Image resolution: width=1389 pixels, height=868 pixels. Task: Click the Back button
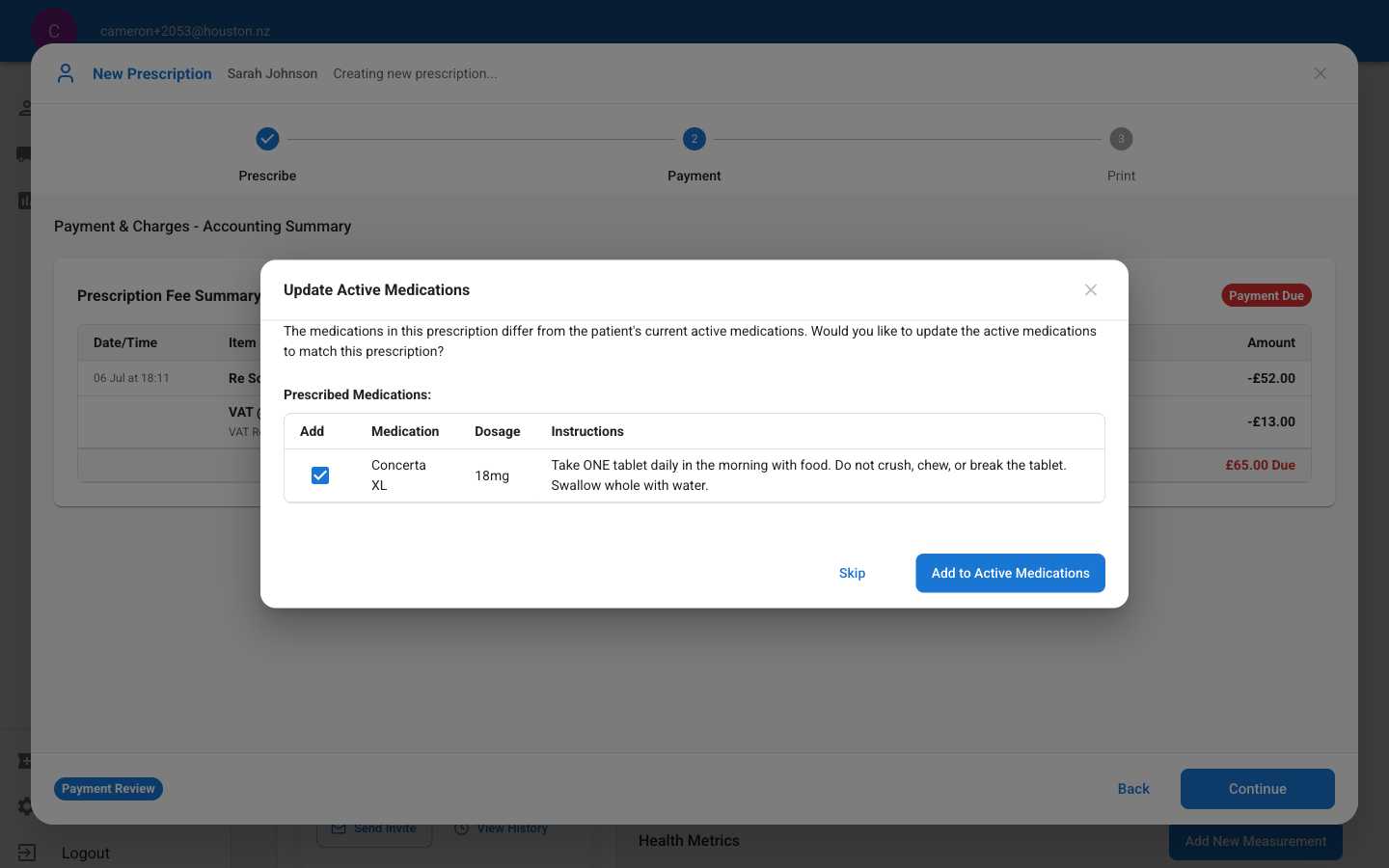[x=1133, y=789]
